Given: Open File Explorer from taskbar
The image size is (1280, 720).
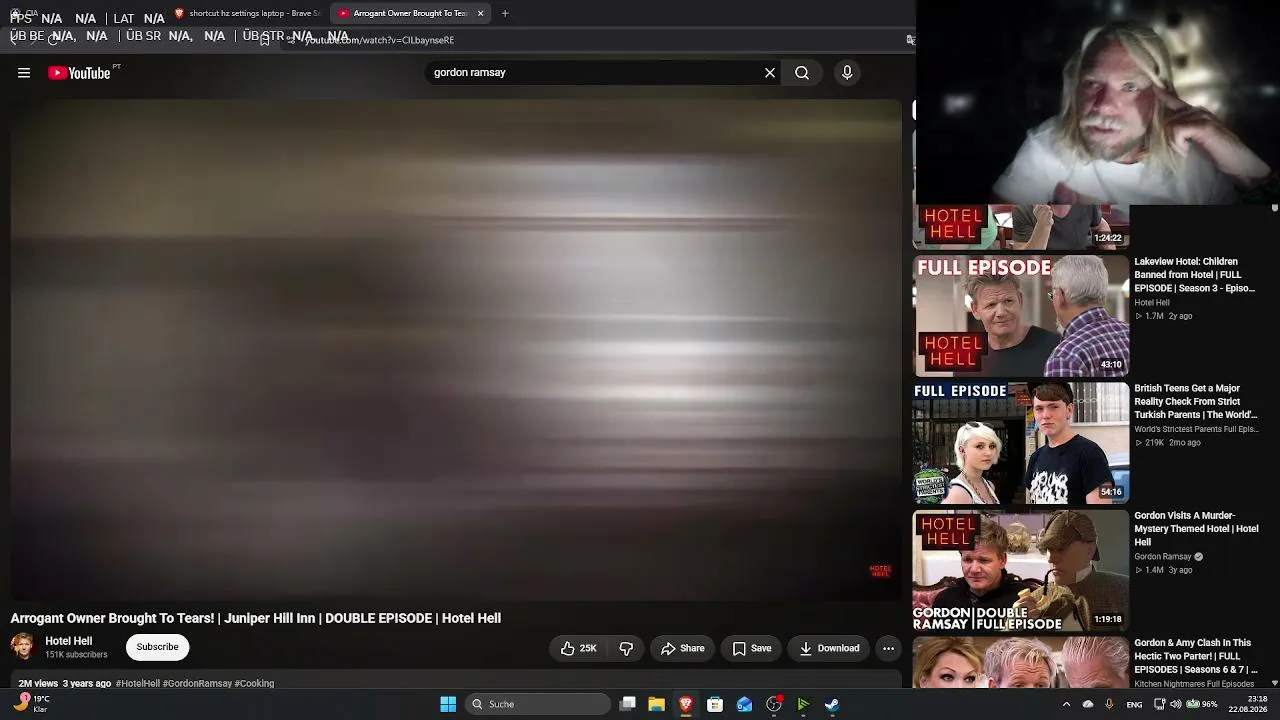Looking at the screenshot, I should [656, 704].
